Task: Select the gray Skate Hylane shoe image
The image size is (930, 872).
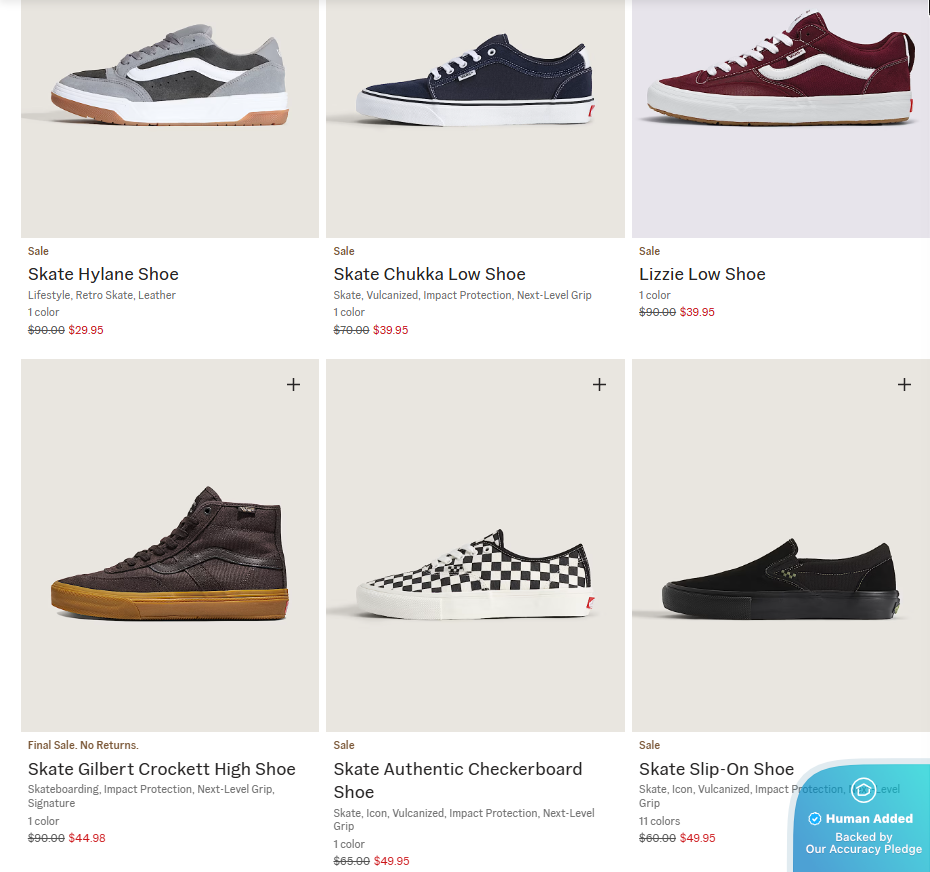Action: pos(170,80)
